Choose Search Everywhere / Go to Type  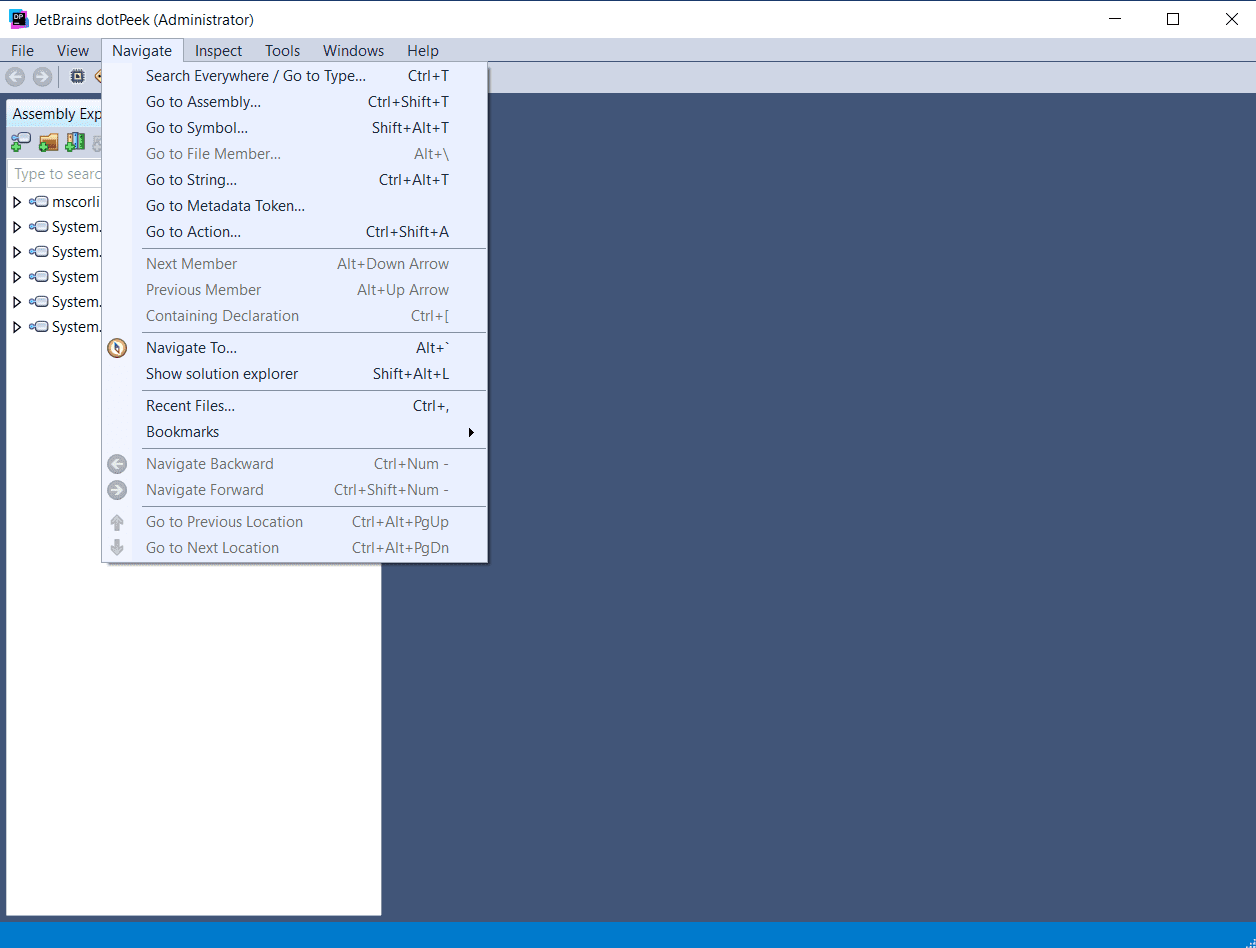[x=295, y=76]
